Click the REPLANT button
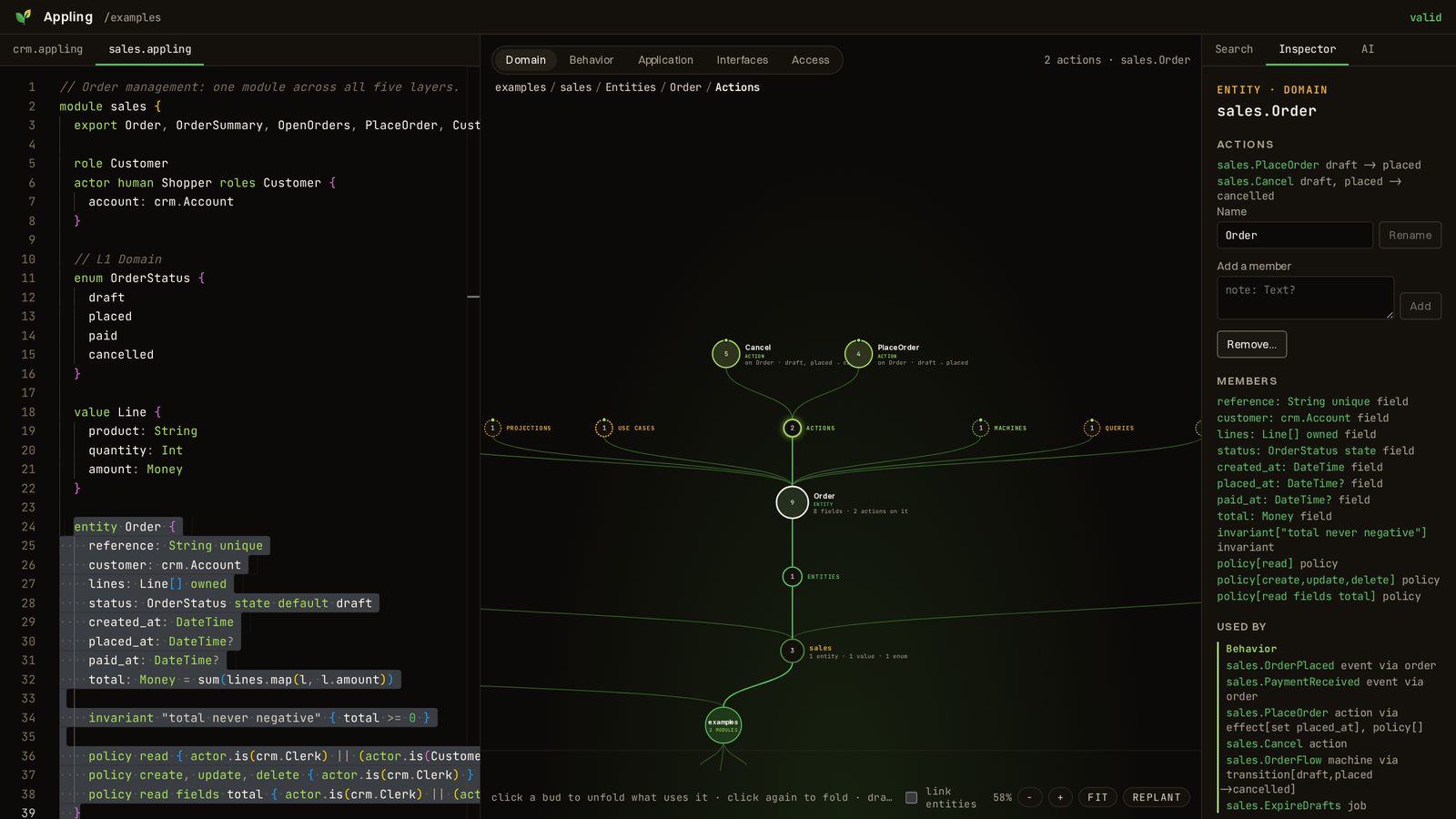Viewport: 1456px width, 819px height. pyautogui.click(x=1157, y=797)
